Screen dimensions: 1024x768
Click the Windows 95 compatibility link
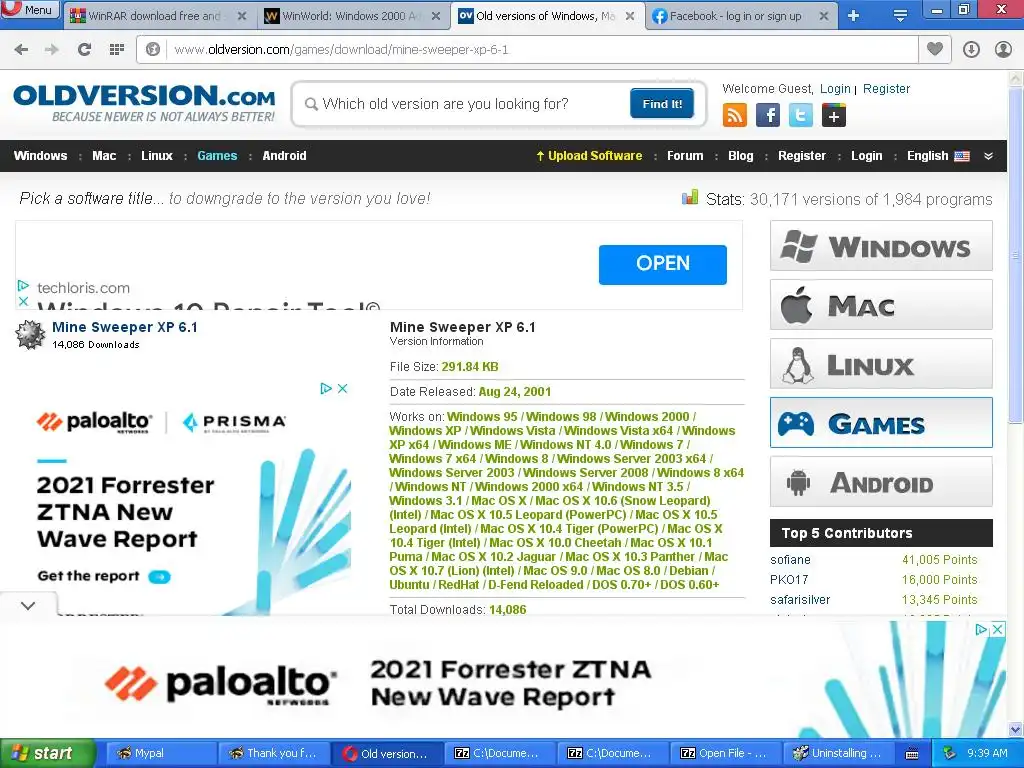click(482, 417)
